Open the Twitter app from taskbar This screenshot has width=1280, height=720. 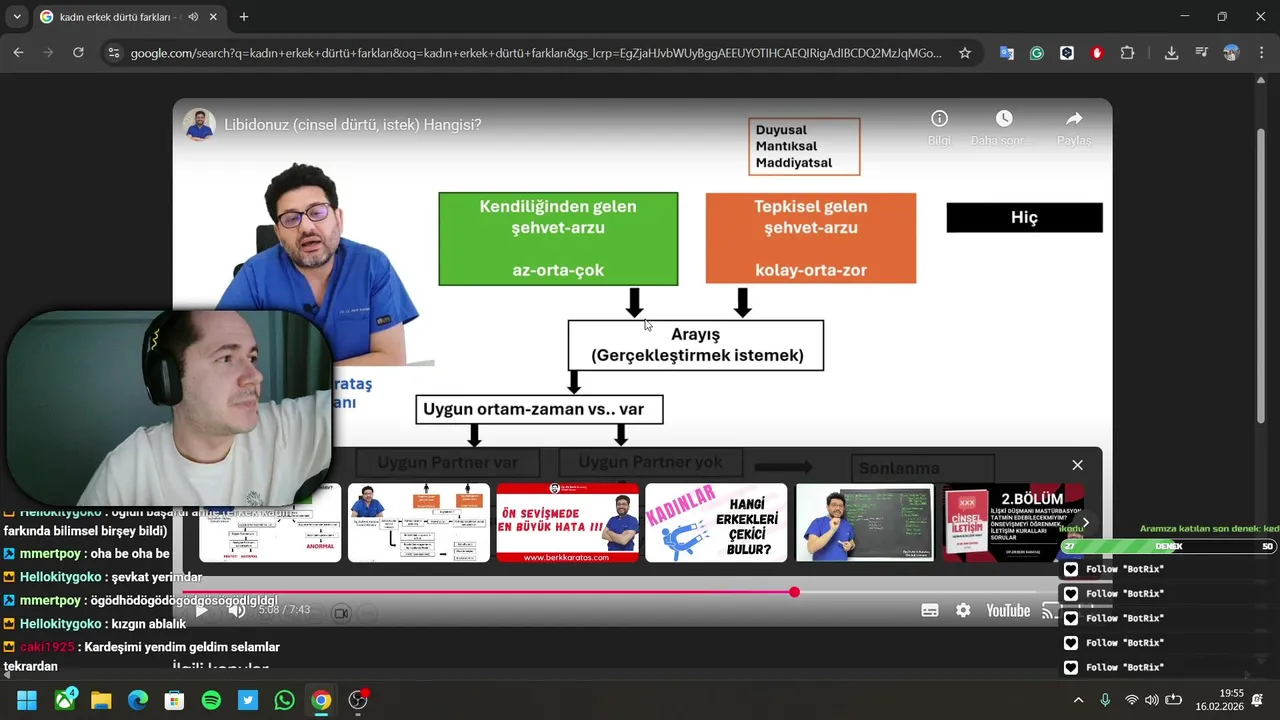pos(248,700)
